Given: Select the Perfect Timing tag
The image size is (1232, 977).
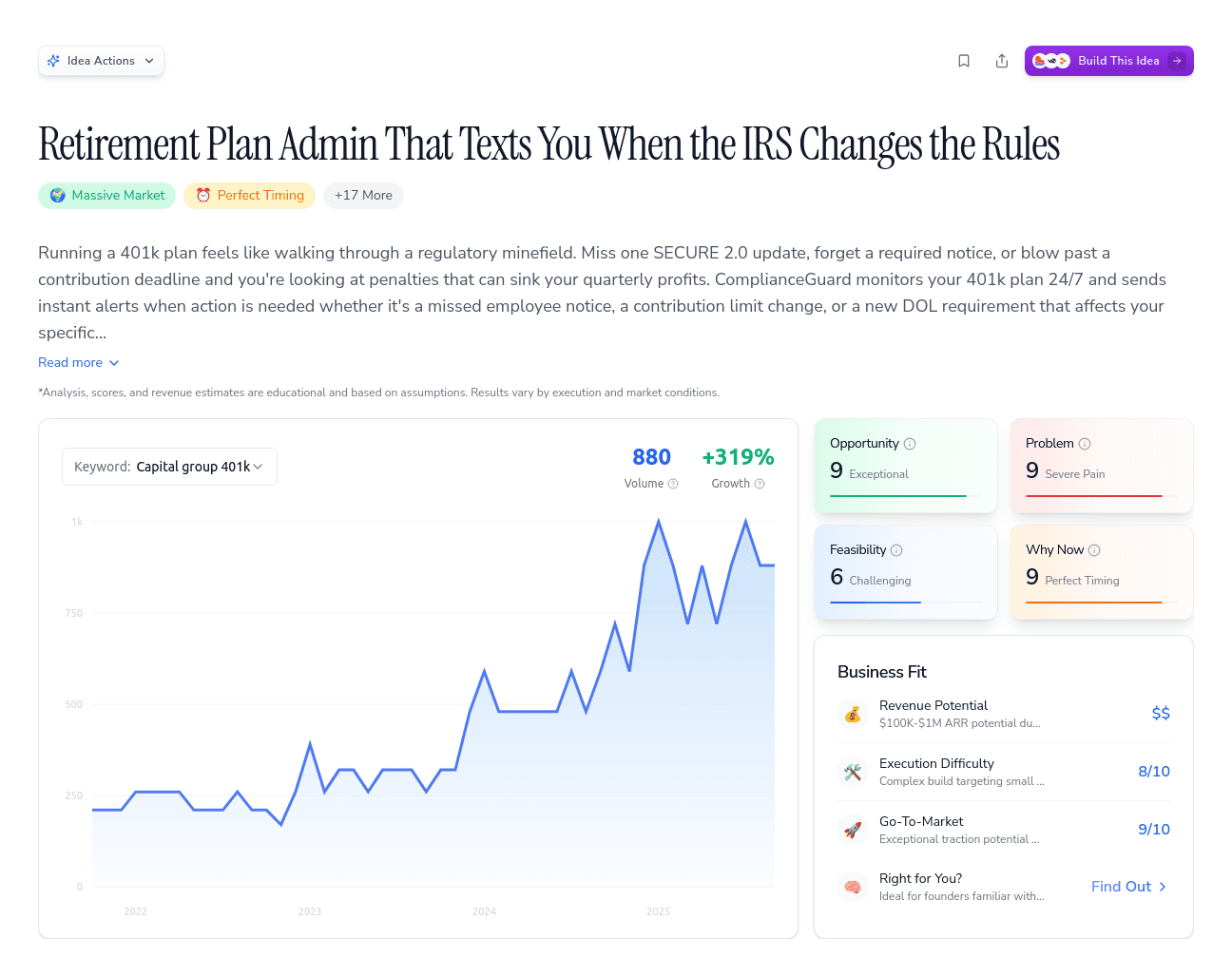Looking at the screenshot, I should point(249,196).
